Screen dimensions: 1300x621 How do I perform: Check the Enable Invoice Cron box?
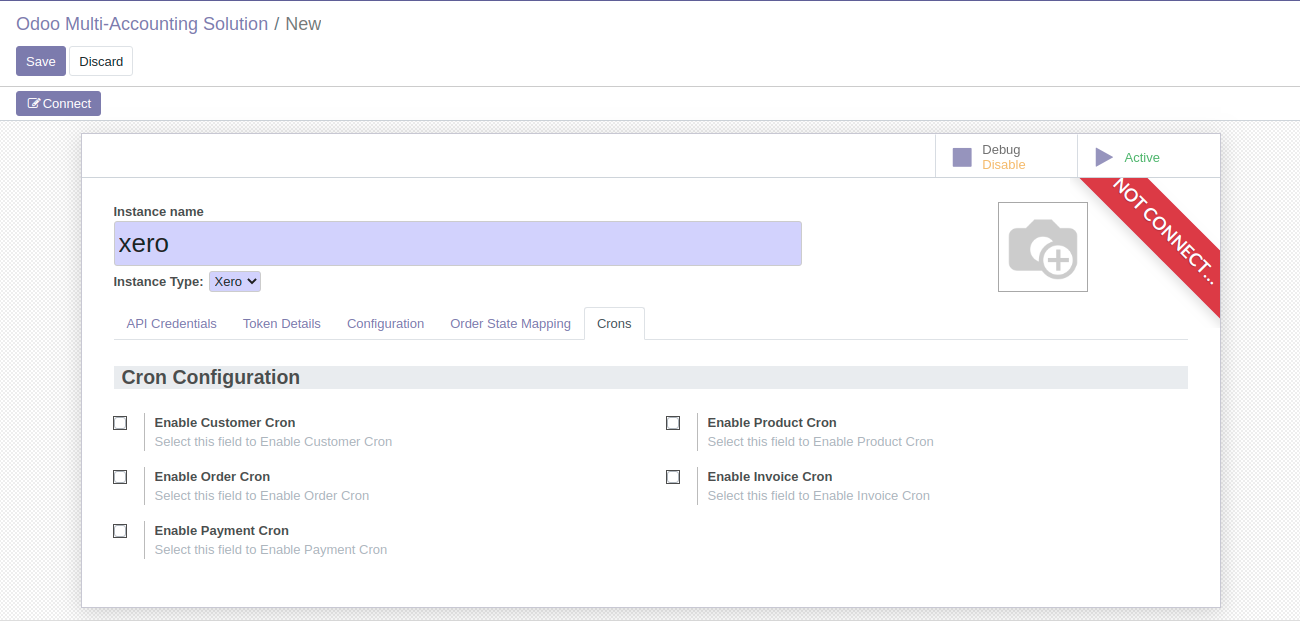coord(673,477)
